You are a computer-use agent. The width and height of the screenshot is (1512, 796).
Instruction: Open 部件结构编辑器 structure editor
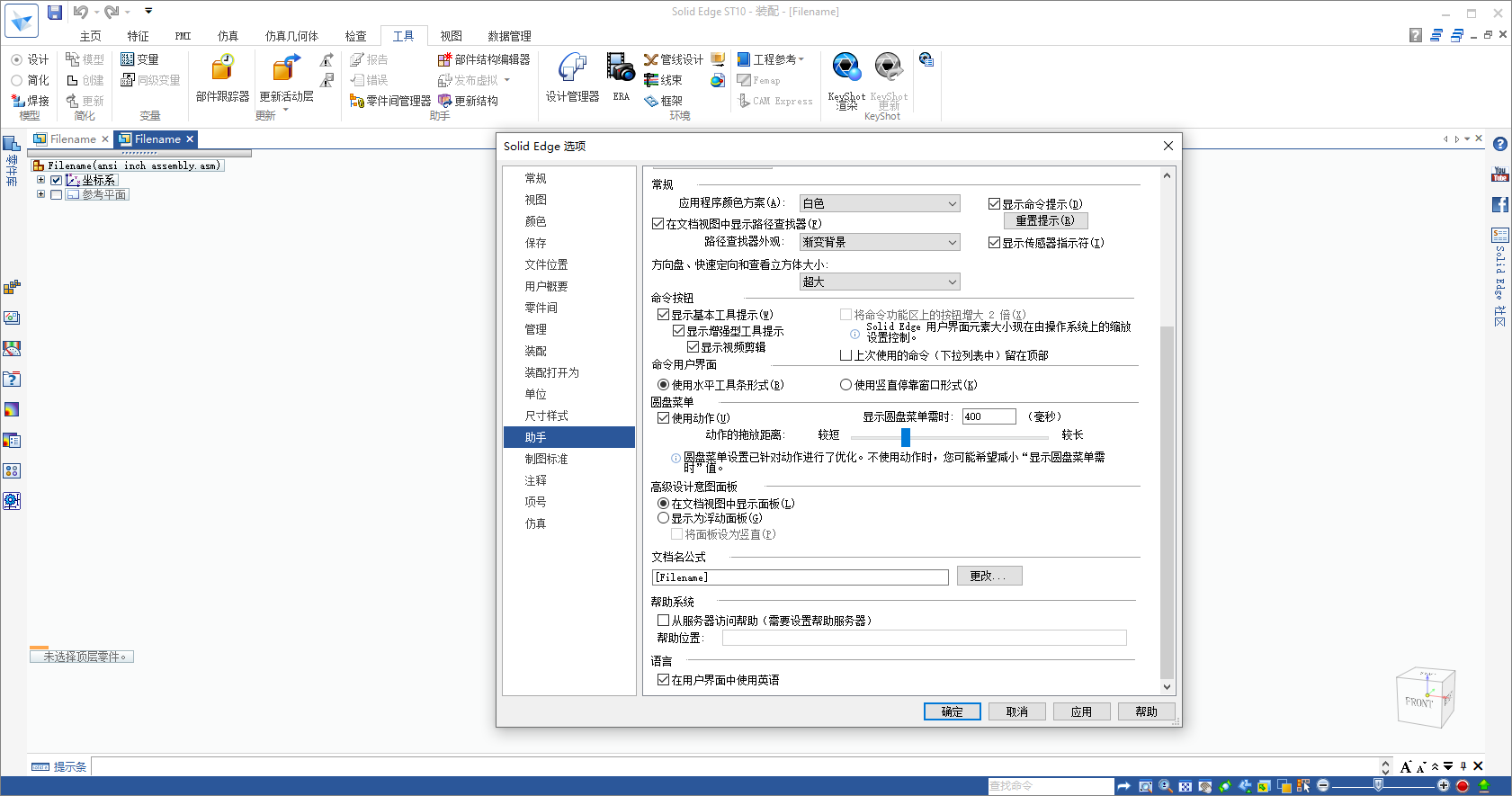pos(484,59)
